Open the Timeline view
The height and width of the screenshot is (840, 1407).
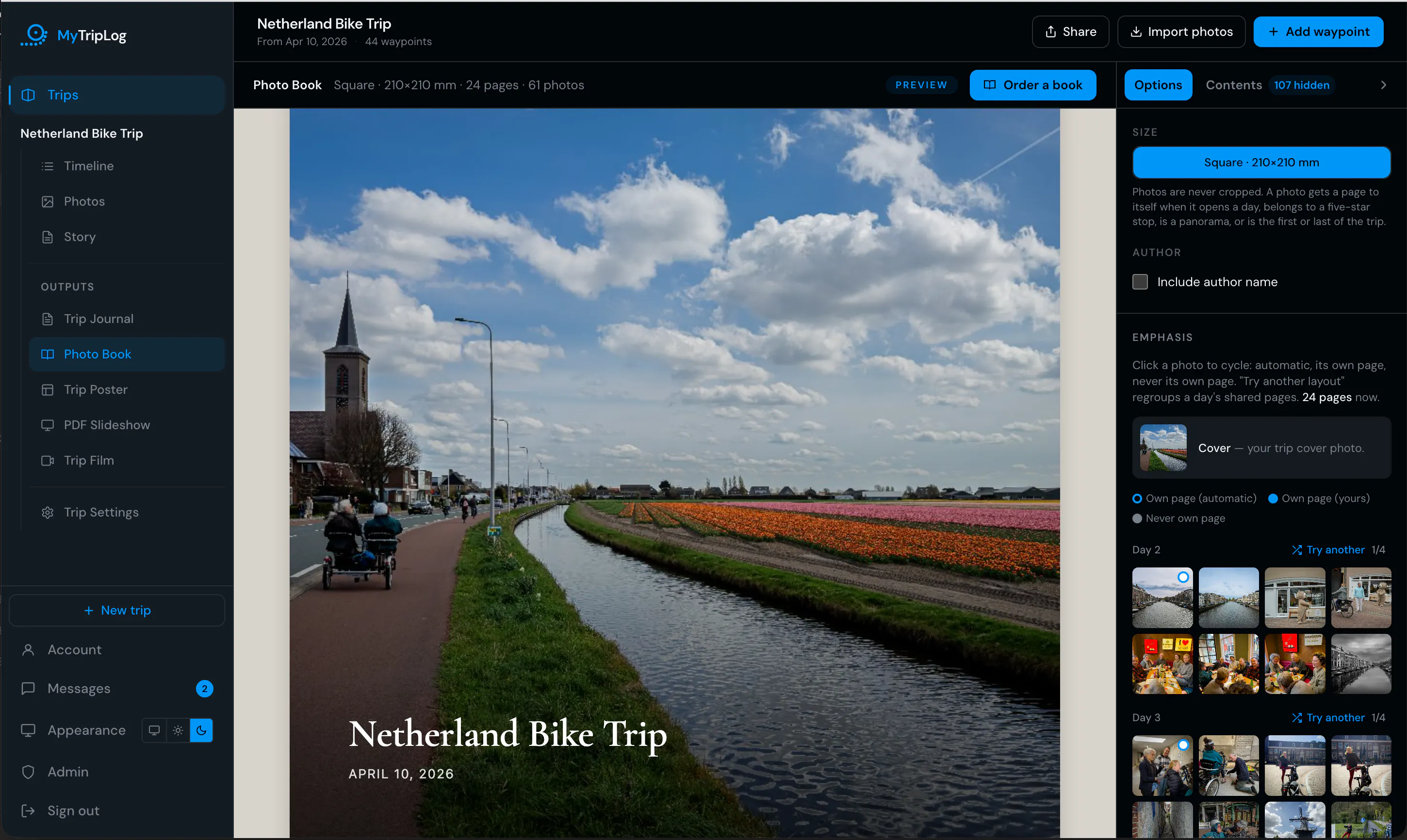88,166
